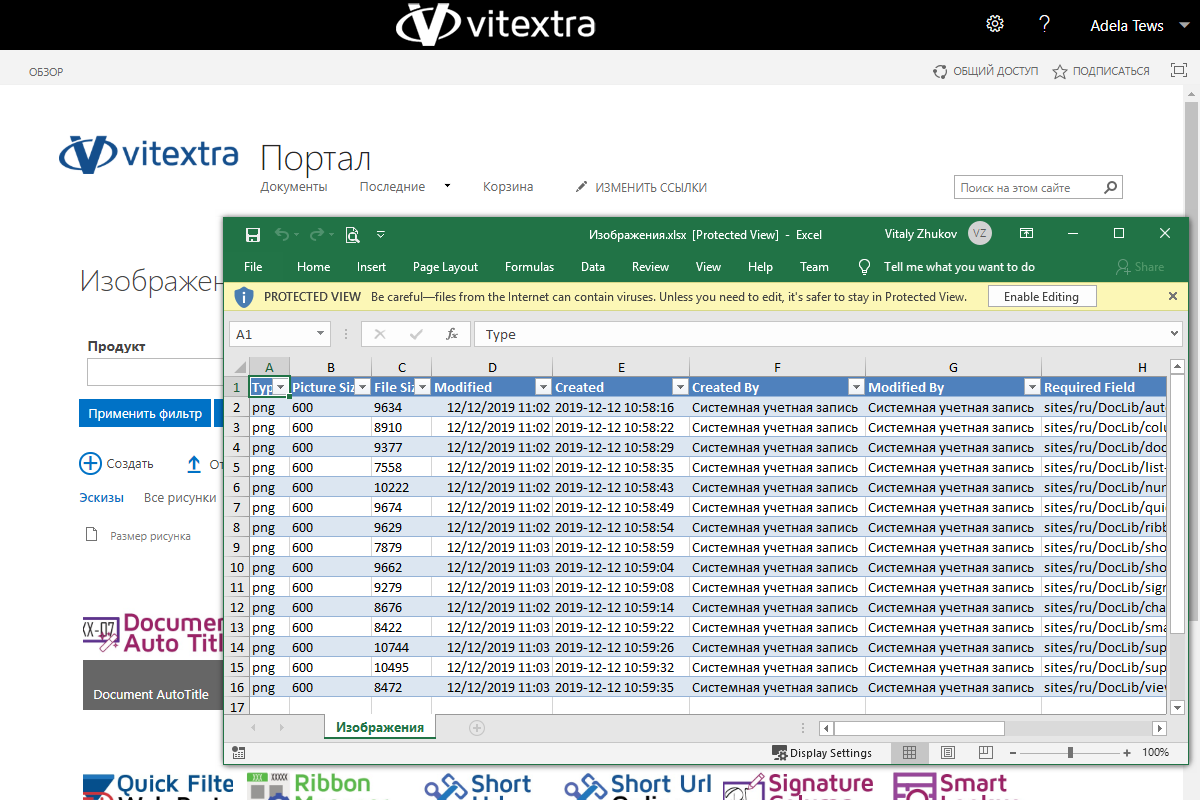This screenshot has width=1200, height=800.
Task: Click the site search input field
Action: [x=1028, y=187]
